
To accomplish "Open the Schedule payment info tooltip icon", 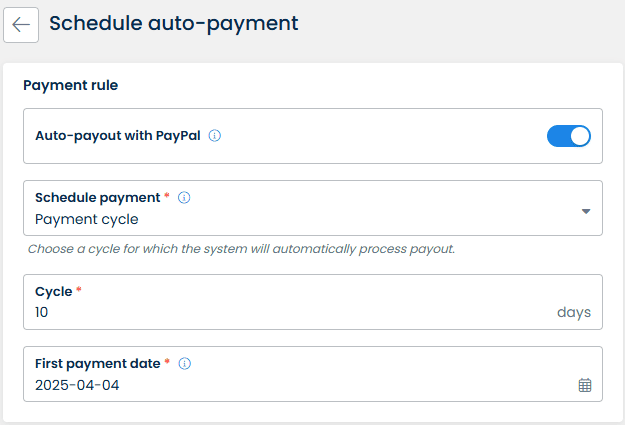I will (184, 198).
